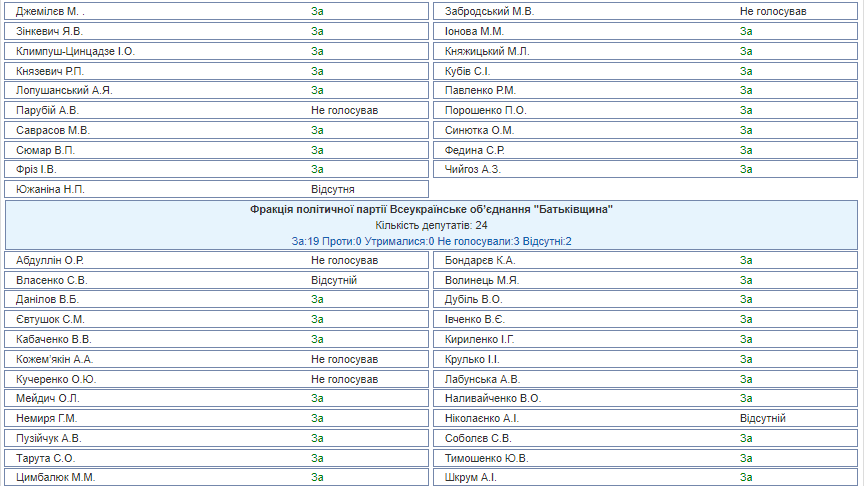
Task: Click the 'За' vote beside Чийгоз А.З.
Action: tap(745, 169)
